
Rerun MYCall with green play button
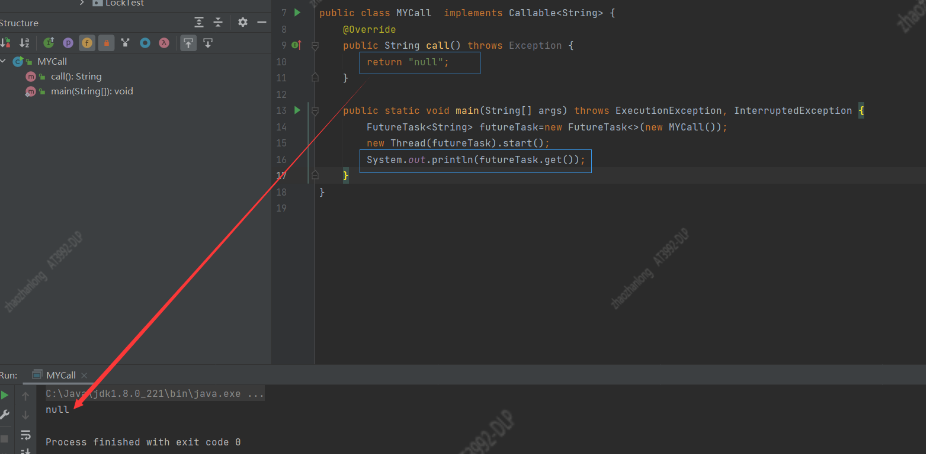pos(5,396)
